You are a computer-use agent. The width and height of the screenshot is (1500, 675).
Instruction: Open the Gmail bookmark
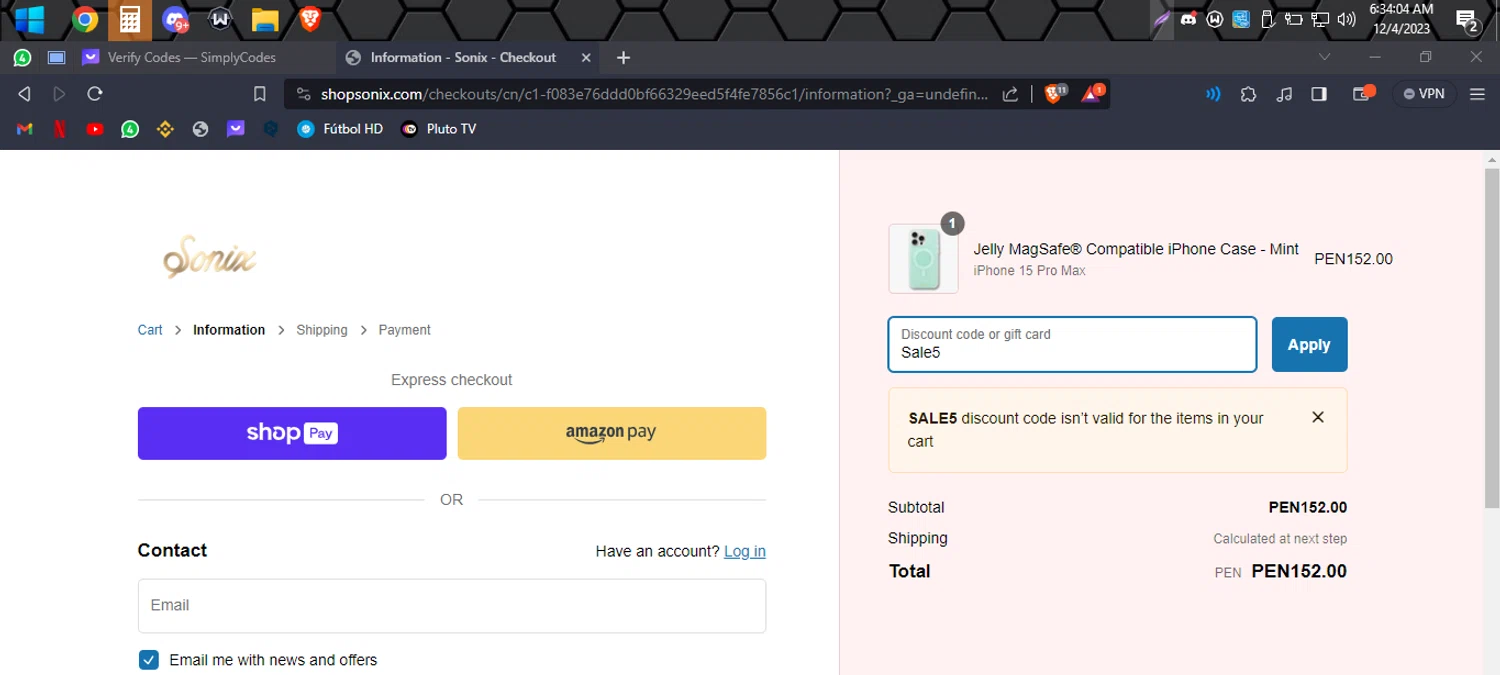click(25, 129)
